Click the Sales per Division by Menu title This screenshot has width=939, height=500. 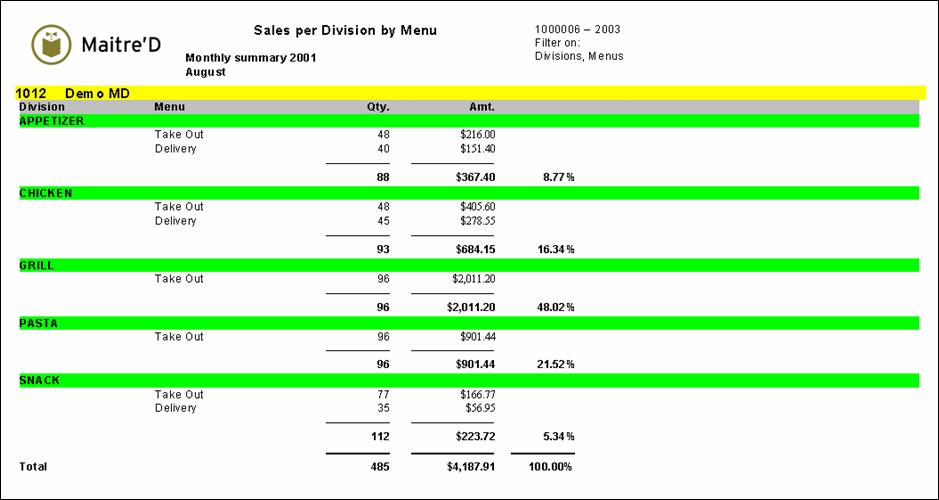tap(345, 31)
